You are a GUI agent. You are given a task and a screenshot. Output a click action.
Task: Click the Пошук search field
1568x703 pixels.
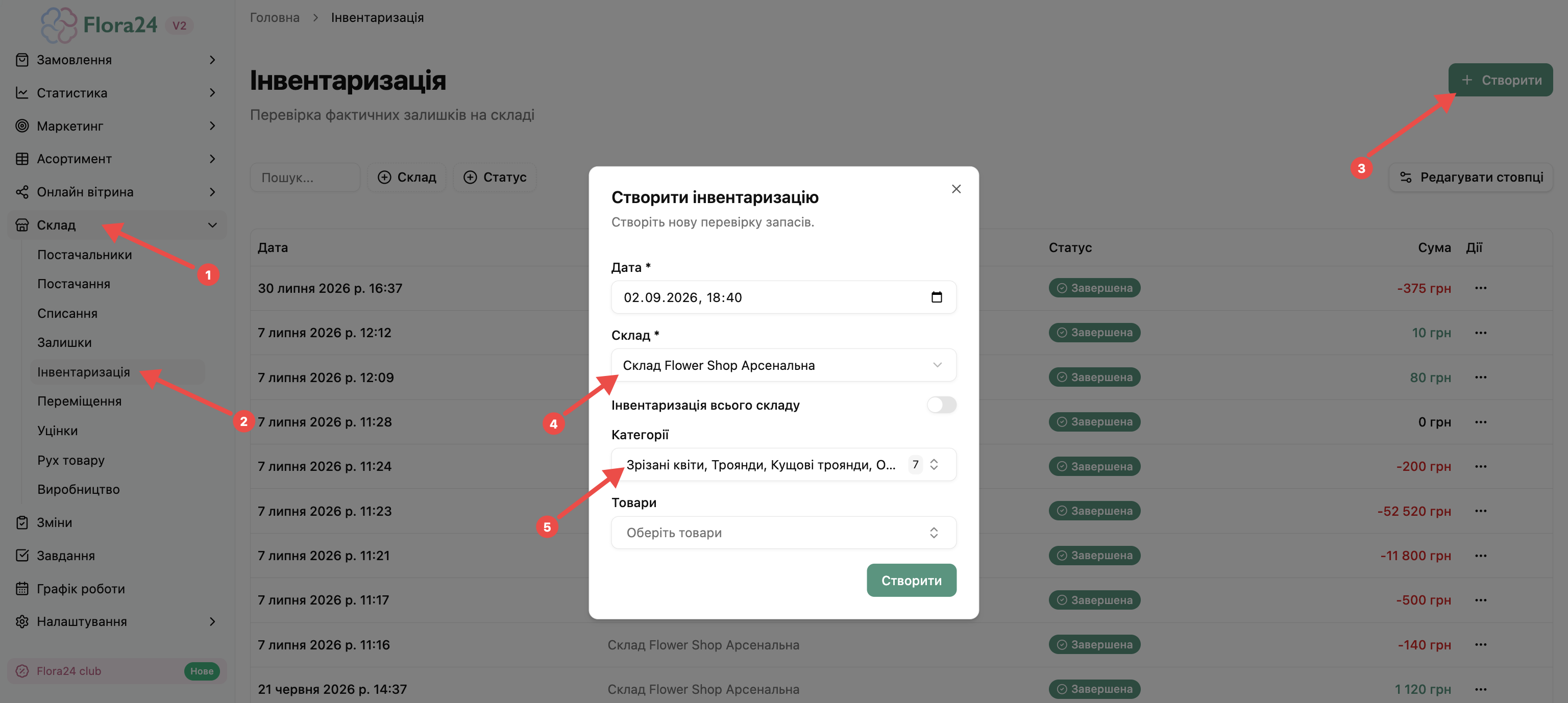pos(305,178)
